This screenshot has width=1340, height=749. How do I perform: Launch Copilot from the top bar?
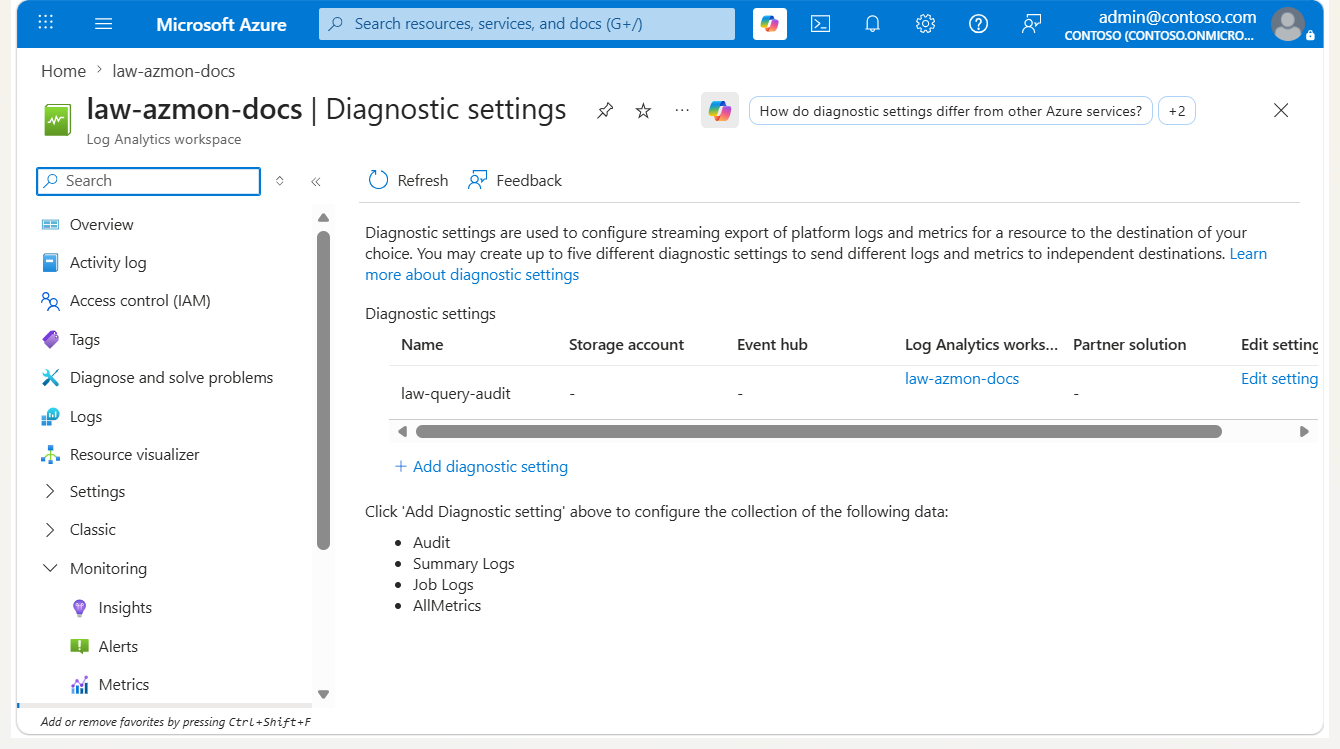tap(770, 24)
